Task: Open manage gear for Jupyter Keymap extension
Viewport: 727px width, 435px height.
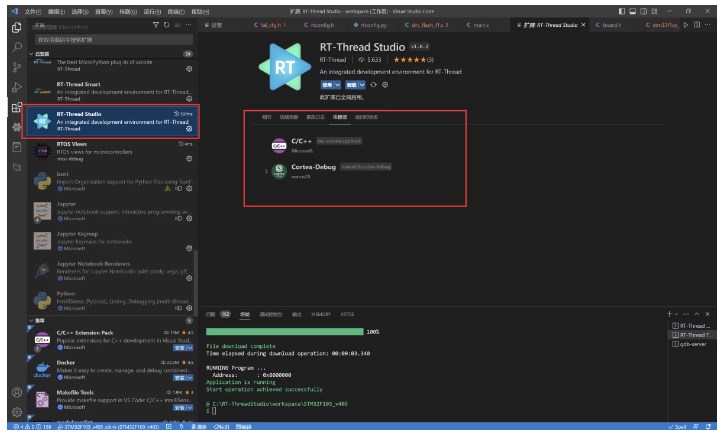Action: tap(189, 249)
